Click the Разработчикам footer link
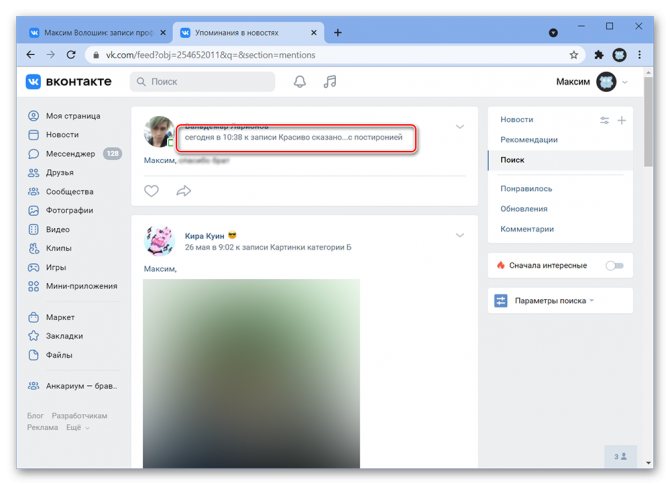Viewport: 670px width, 485px height. (79, 416)
